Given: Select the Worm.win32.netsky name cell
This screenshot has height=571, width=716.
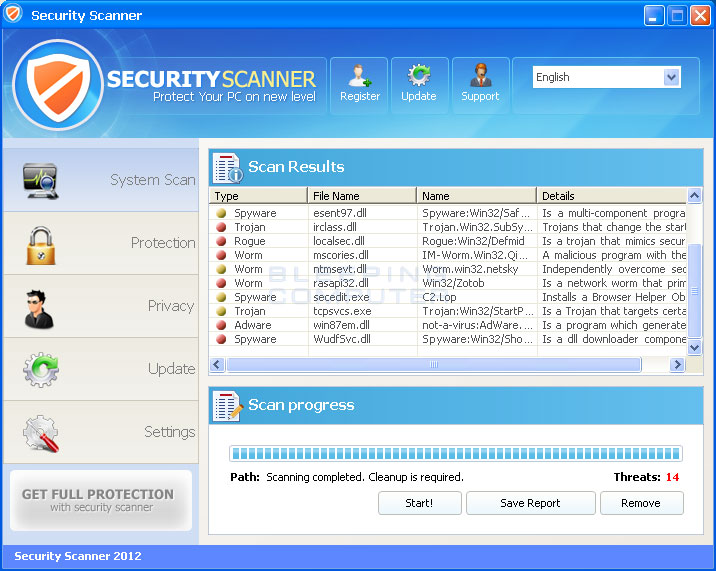Looking at the screenshot, I should pyautogui.click(x=477, y=269).
